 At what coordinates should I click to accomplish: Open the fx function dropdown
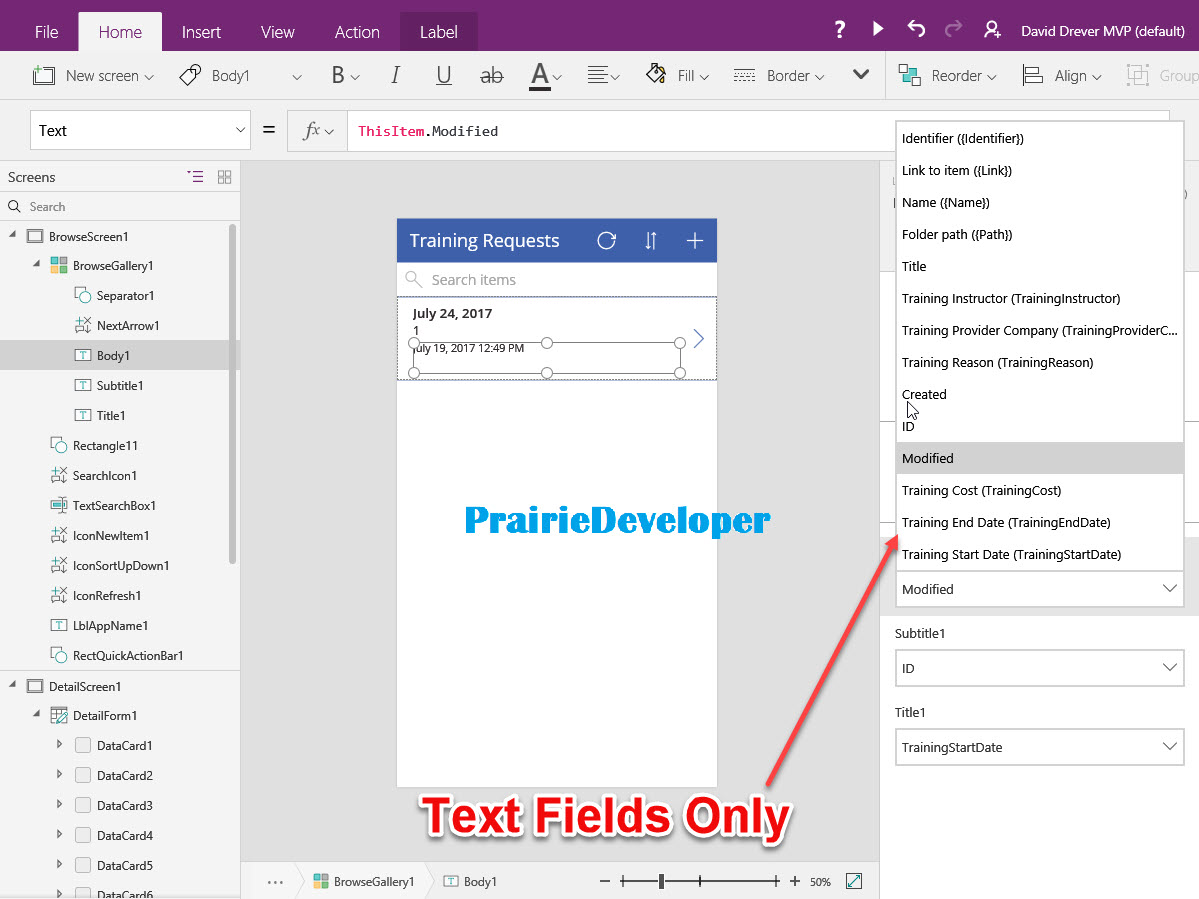tap(318, 131)
